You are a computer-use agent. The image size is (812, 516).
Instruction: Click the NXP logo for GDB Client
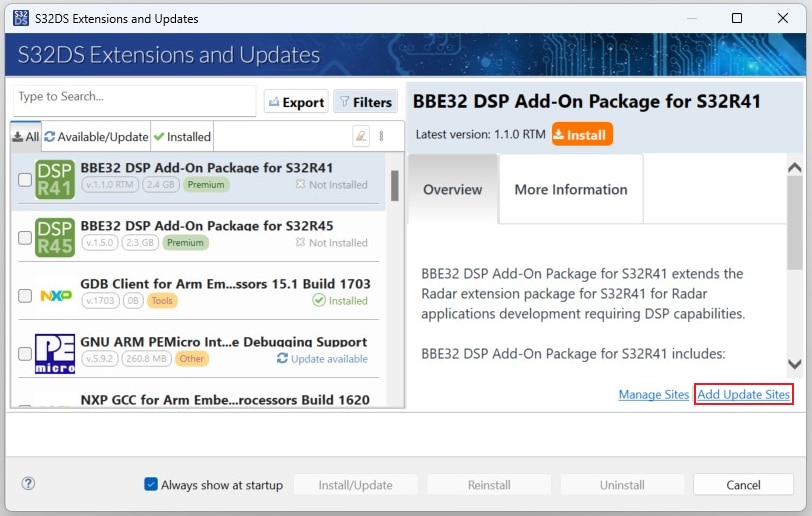pos(55,296)
